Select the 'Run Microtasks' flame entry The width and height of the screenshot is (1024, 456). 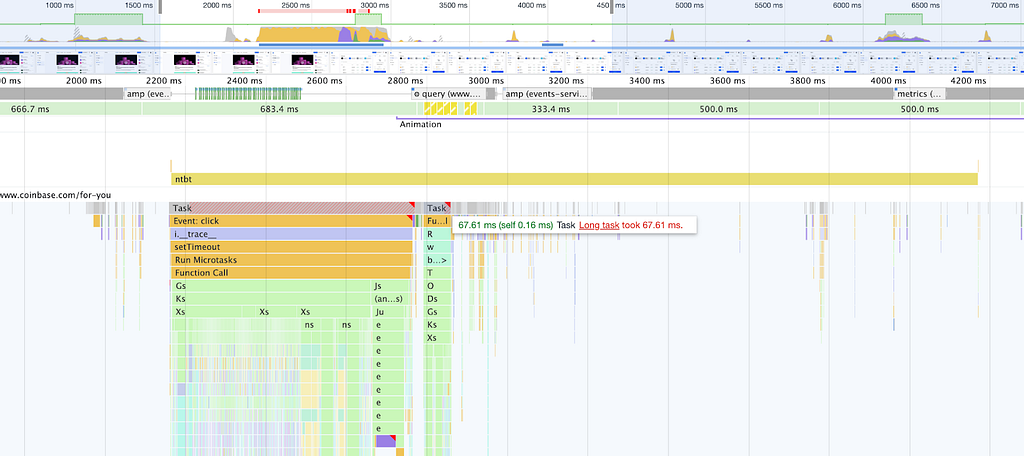pos(291,260)
